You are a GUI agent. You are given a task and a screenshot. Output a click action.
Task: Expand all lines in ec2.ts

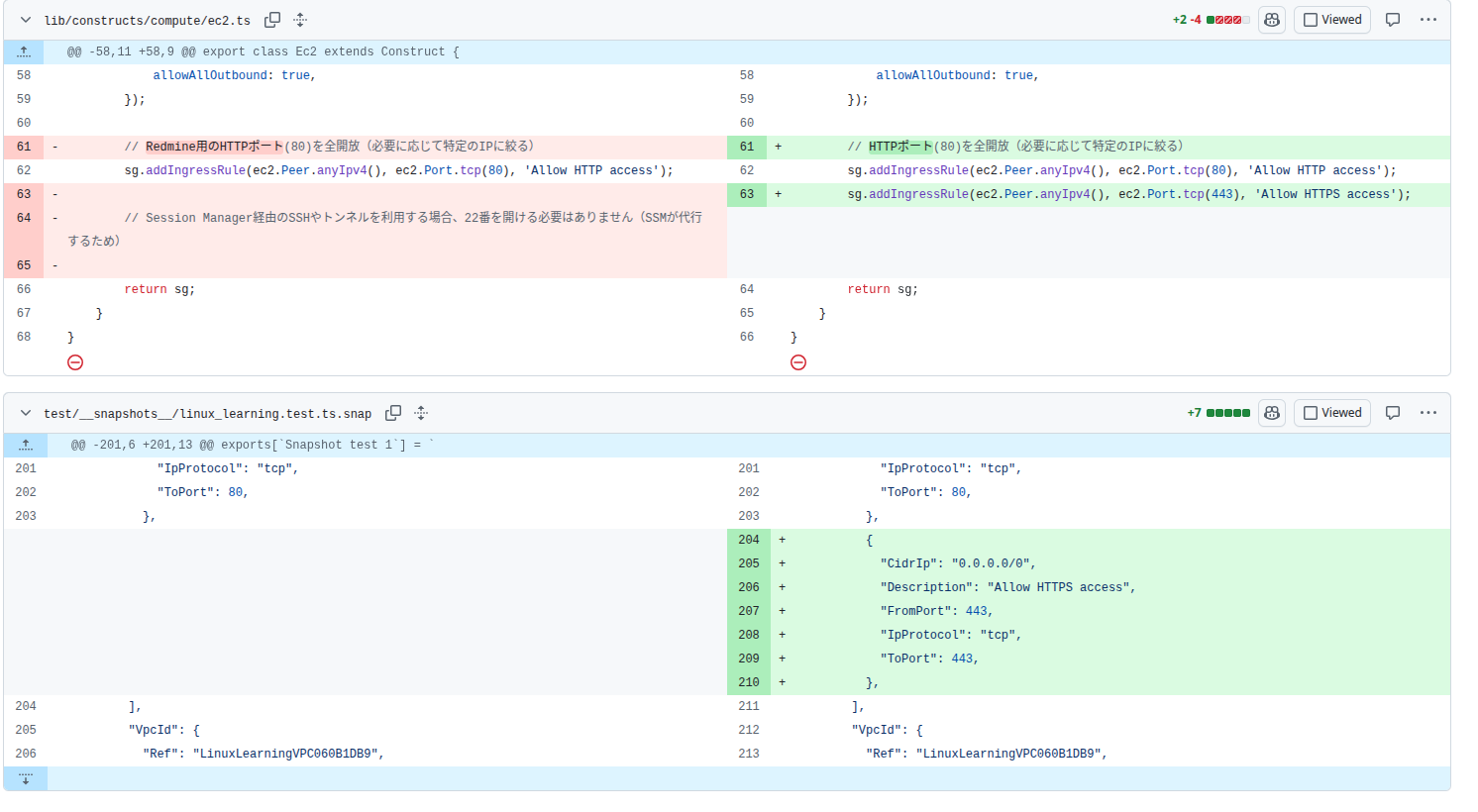point(300,20)
